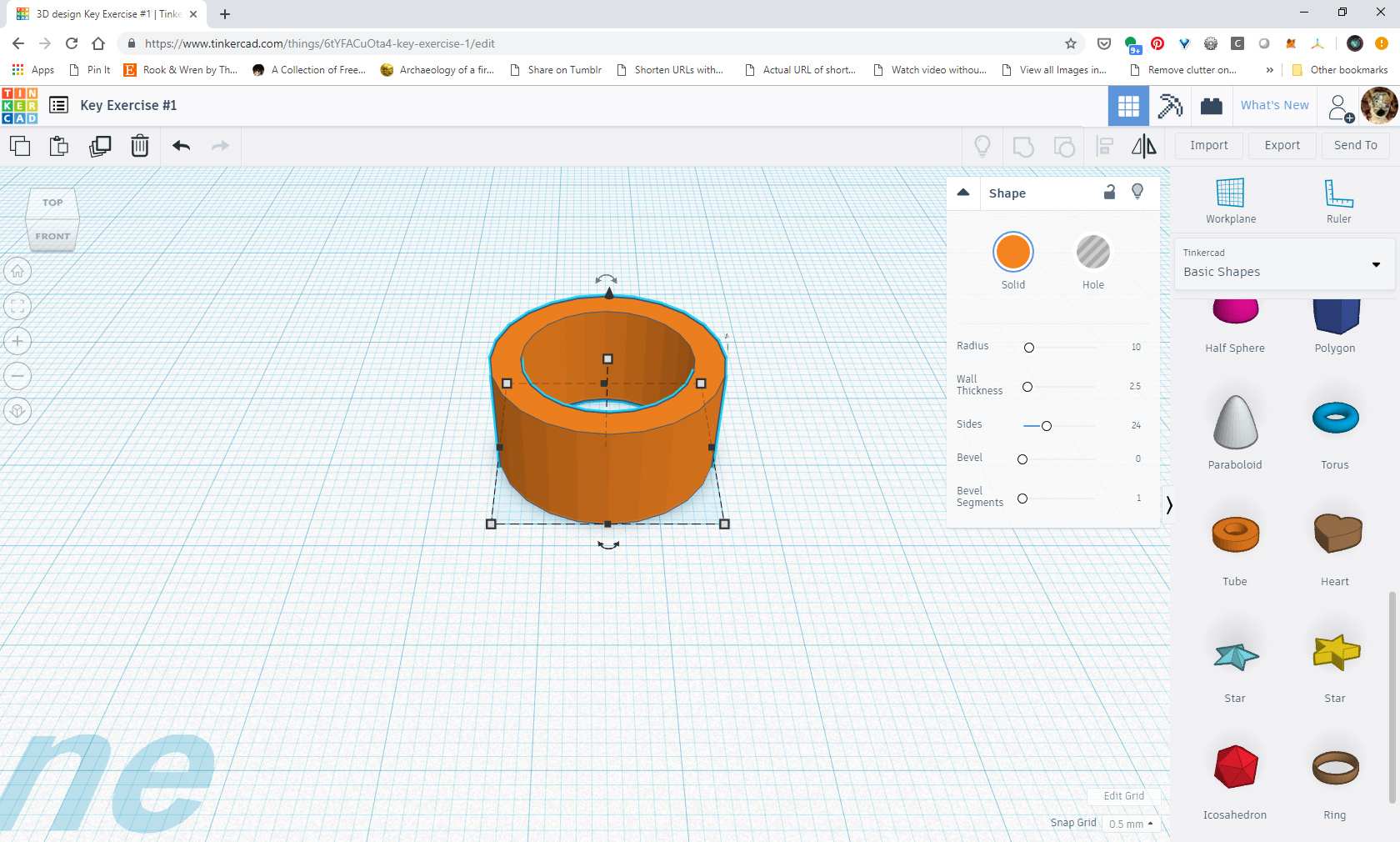Toggle the shape lock icon
Viewport: 1400px width, 842px height.
click(x=1109, y=192)
